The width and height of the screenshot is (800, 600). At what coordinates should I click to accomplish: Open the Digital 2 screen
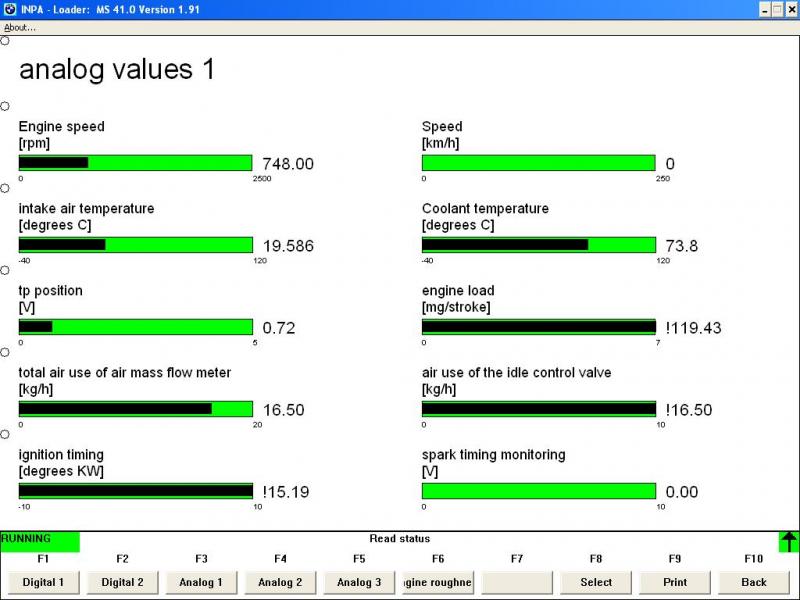coord(123,582)
